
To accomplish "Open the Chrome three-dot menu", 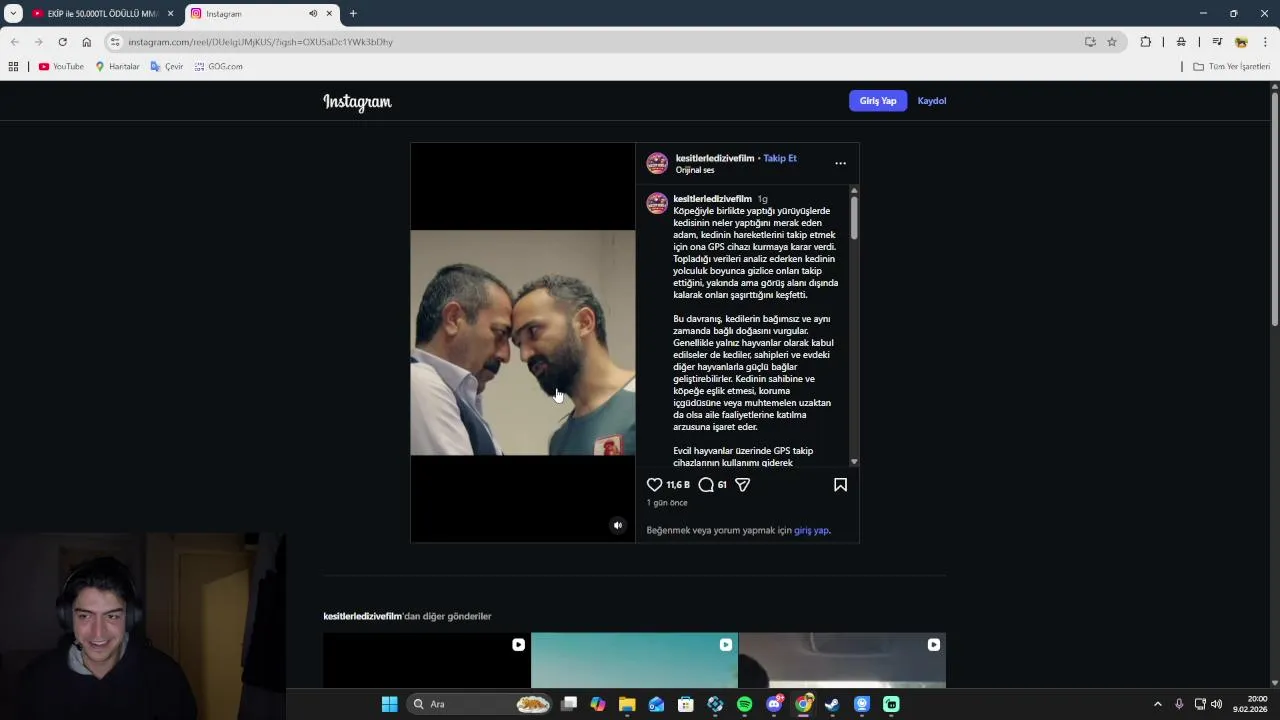I will 1265,42.
